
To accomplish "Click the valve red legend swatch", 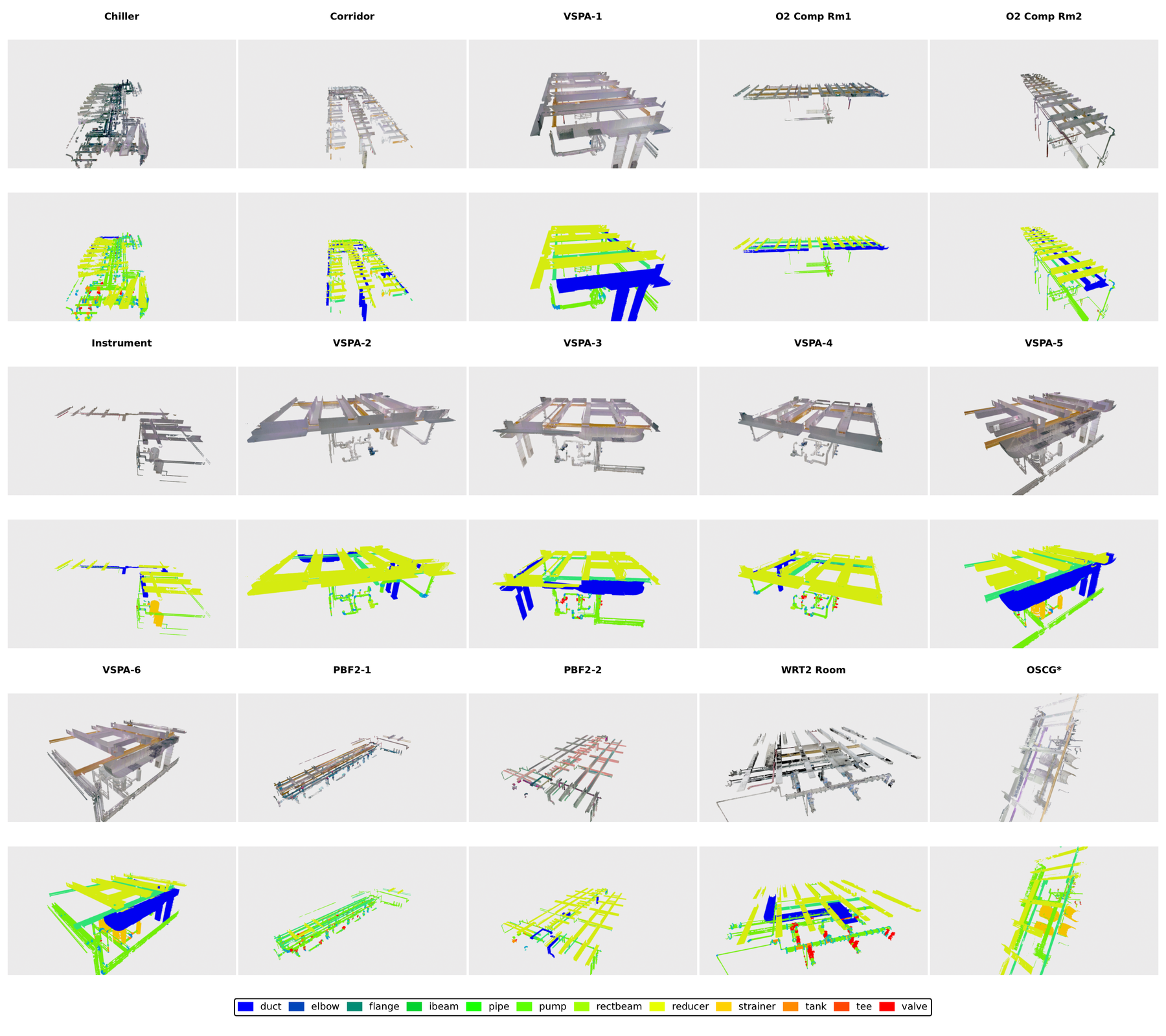I will coord(887,1007).
